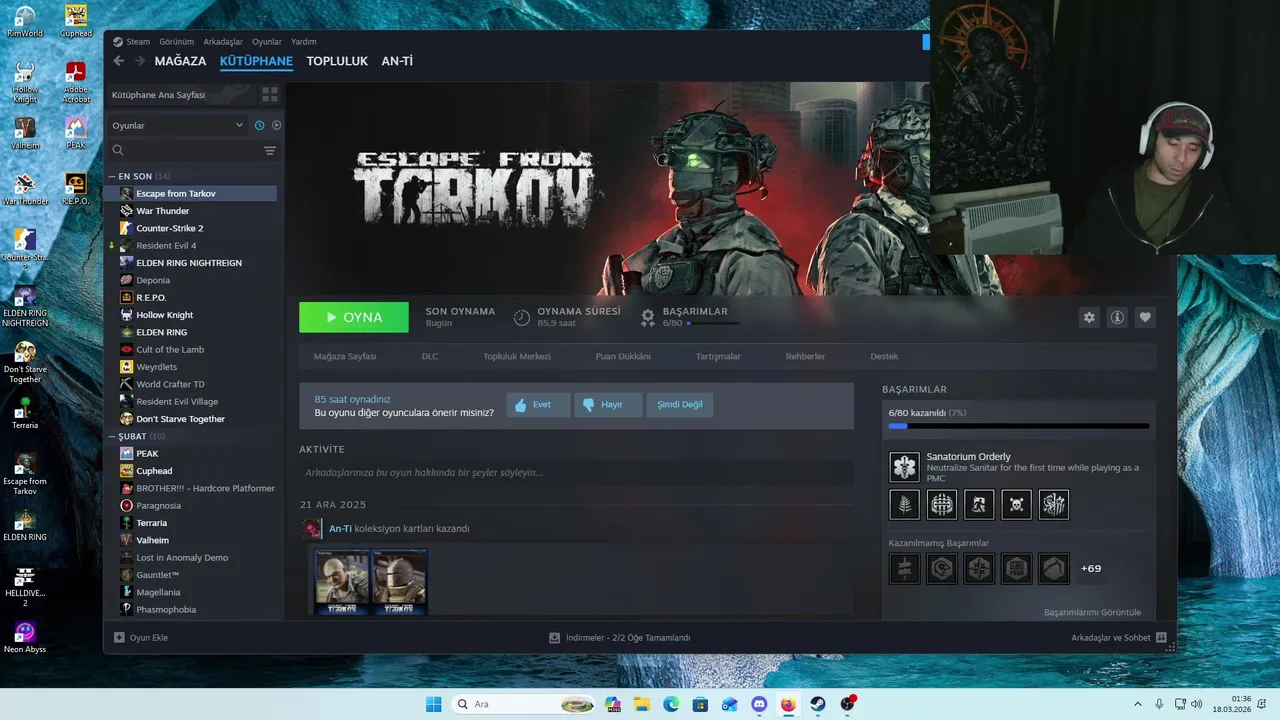Click the globe grid achievement icon

point(941,504)
